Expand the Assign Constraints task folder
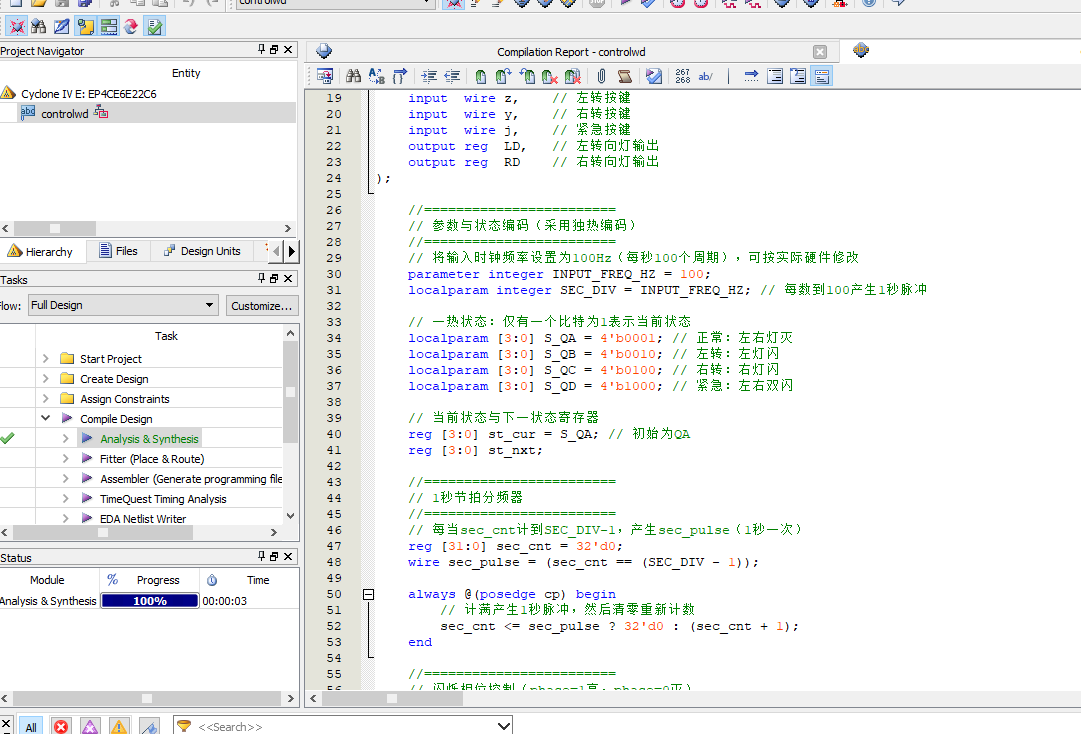This screenshot has height=734, width=1081. click(x=46, y=398)
